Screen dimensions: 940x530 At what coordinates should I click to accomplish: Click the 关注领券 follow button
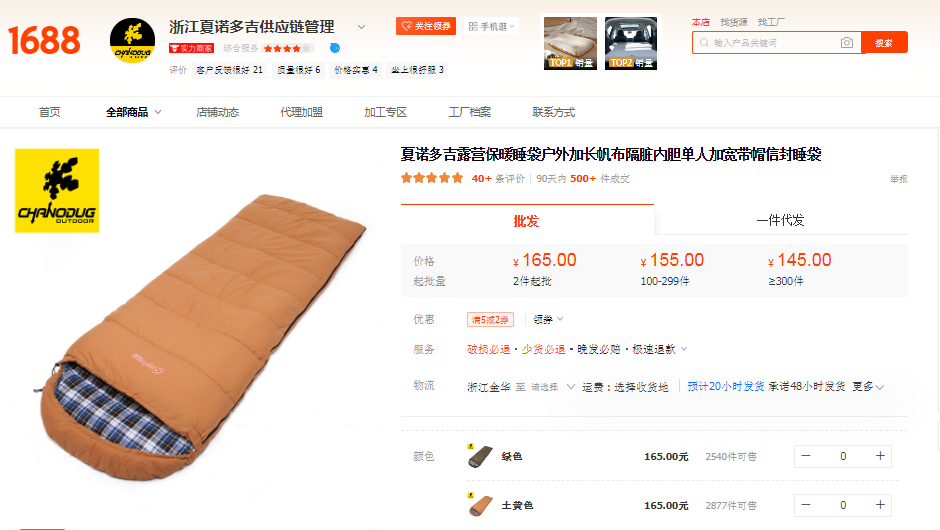coord(426,26)
